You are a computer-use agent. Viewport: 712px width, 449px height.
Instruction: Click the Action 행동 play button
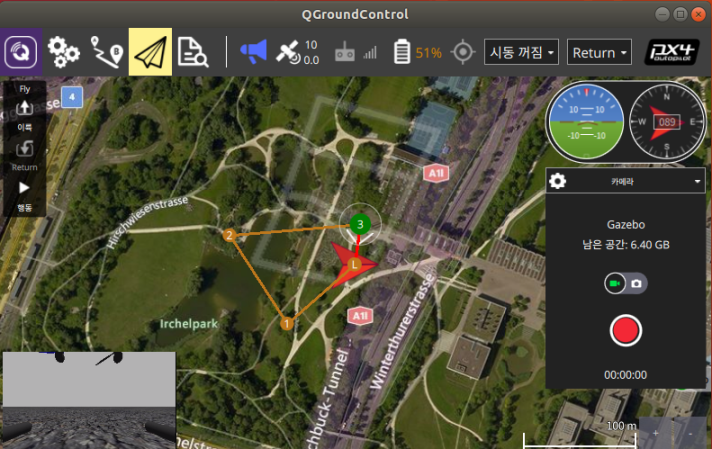tap(25, 196)
